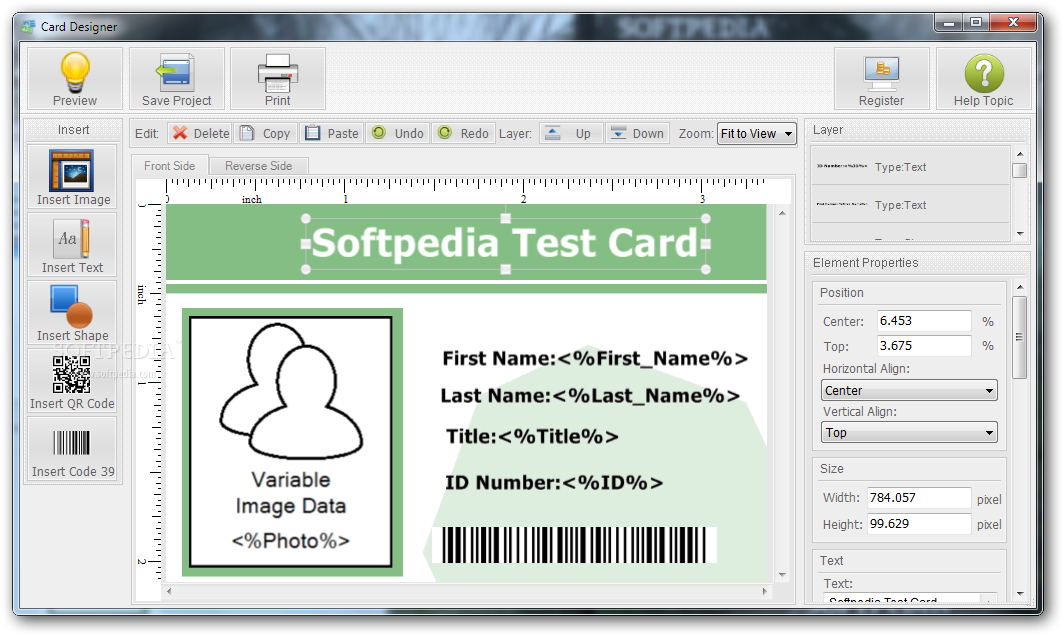The image size is (1064, 636).
Task: Select the ID Number text element
Action: [x=554, y=483]
